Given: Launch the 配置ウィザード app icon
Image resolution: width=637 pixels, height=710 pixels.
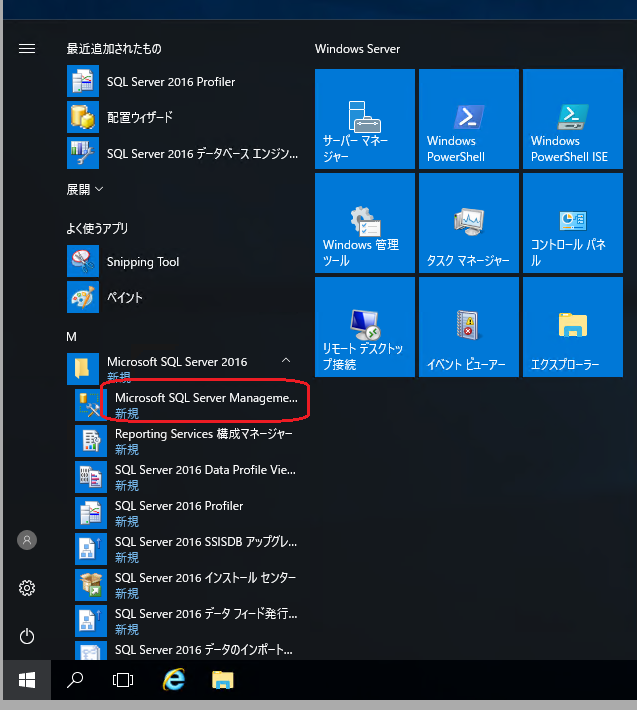Looking at the screenshot, I should [x=83, y=117].
